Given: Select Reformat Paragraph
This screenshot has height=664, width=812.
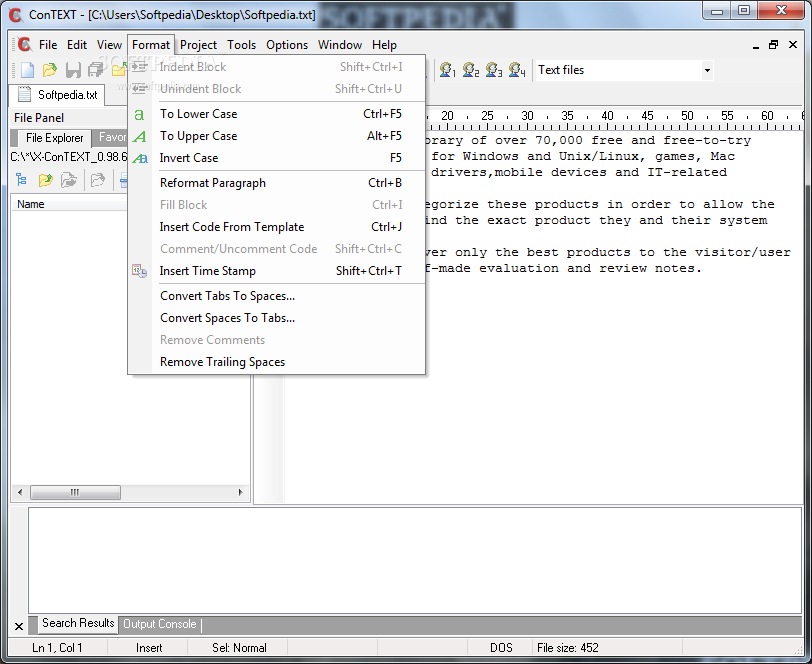Looking at the screenshot, I should click(x=277, y=183).
